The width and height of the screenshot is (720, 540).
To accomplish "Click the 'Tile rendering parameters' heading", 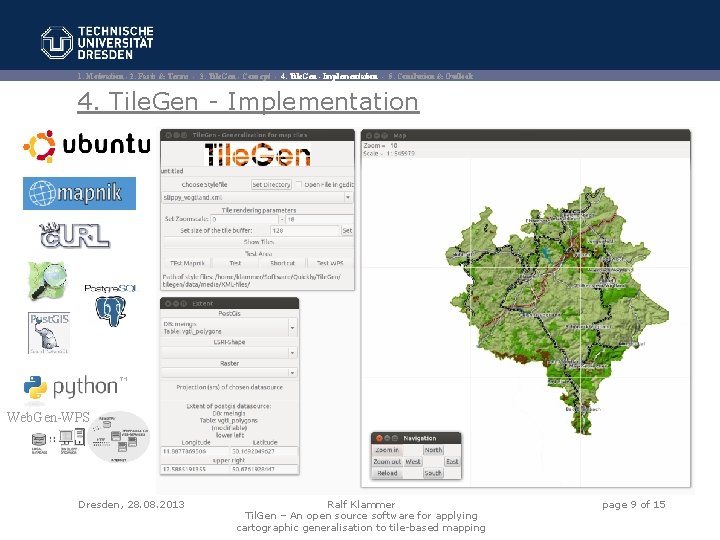I will click(x=259, y=210).
